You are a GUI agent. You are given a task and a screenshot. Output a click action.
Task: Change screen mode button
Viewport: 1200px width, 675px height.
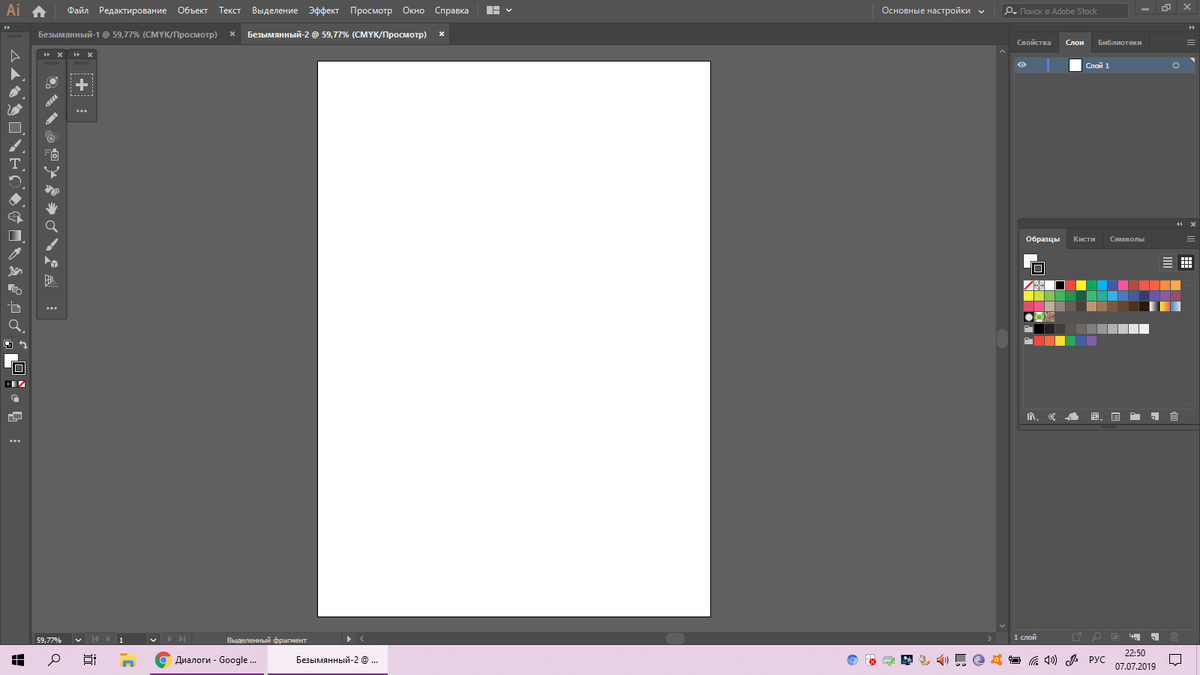[15, 416]
